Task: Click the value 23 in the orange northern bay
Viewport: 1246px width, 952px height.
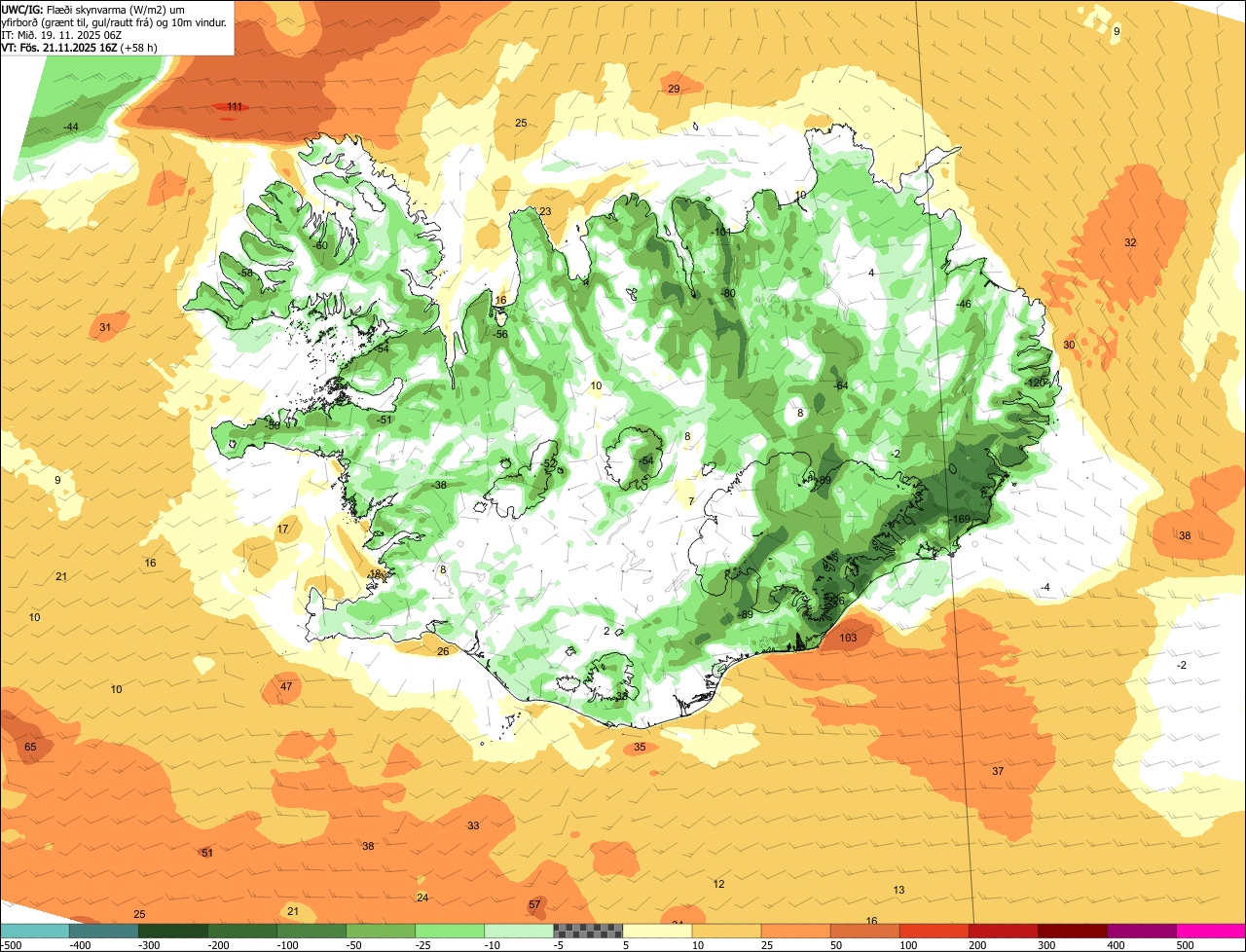Action: tap(545, 212)
